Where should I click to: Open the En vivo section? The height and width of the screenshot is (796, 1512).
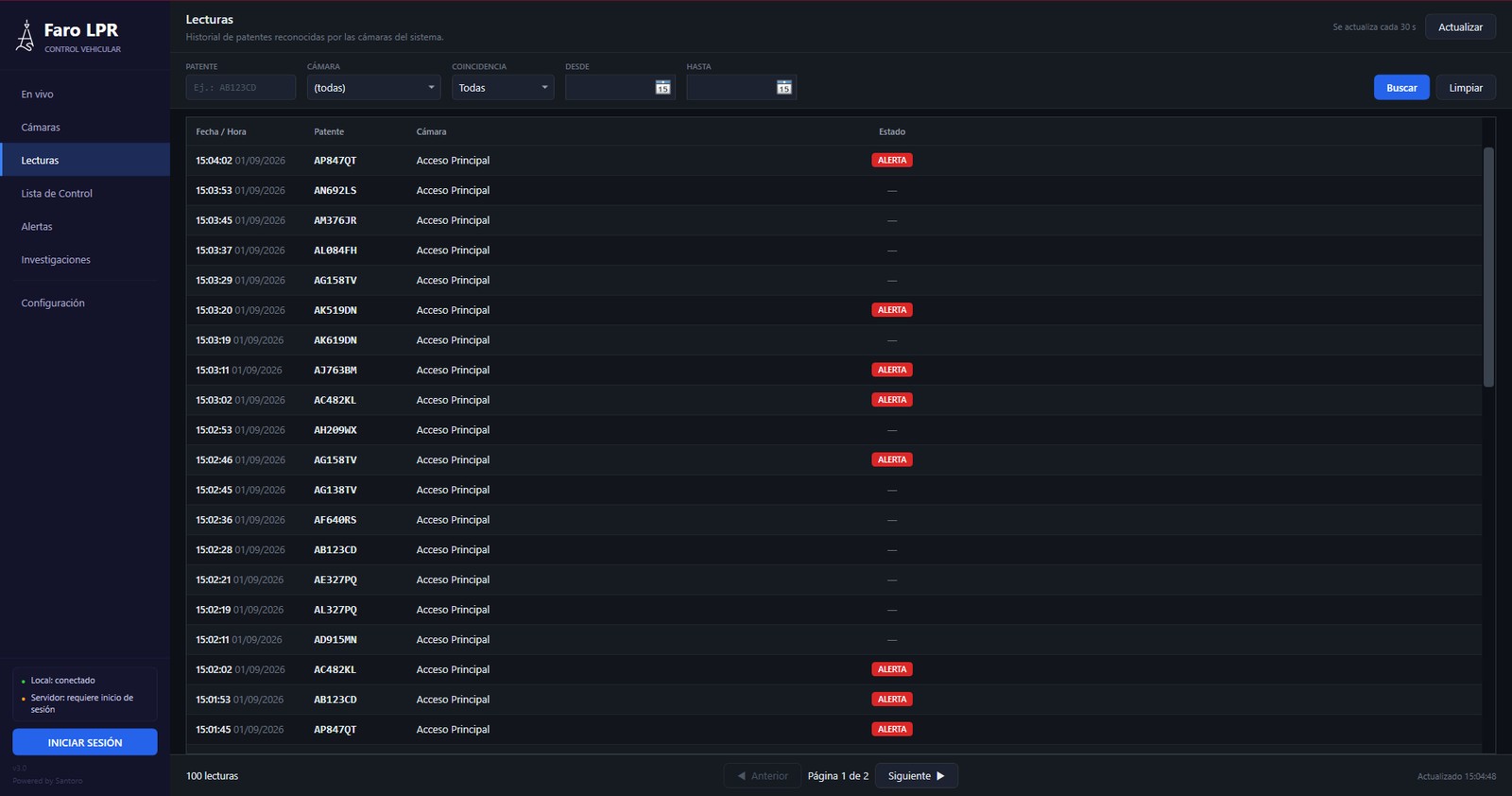(85, 95)
